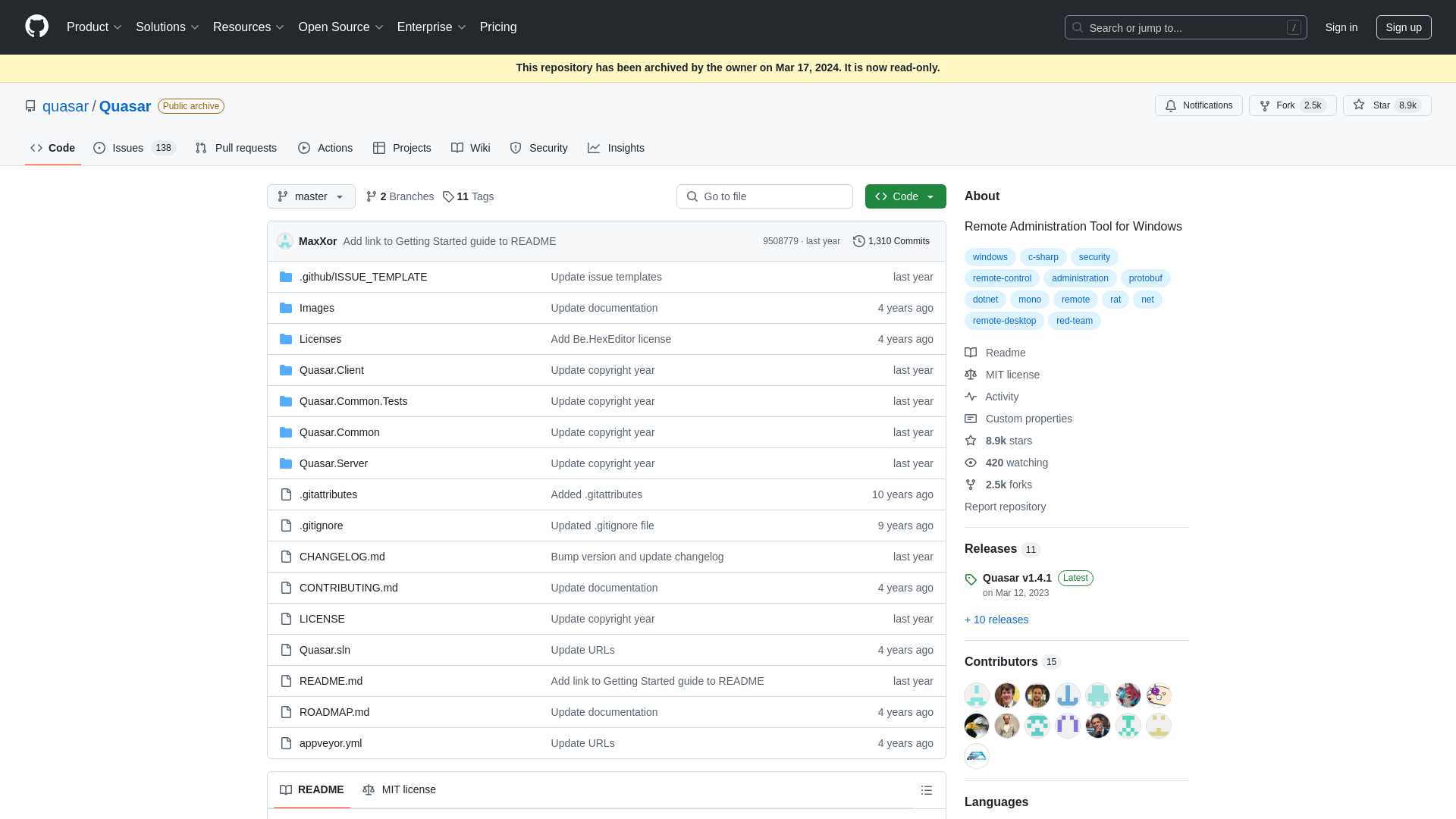Image resolution: width=1456 pixels, height=819 pixels.
Task: Show the 8.9k stars list
Action: [998, 441]
